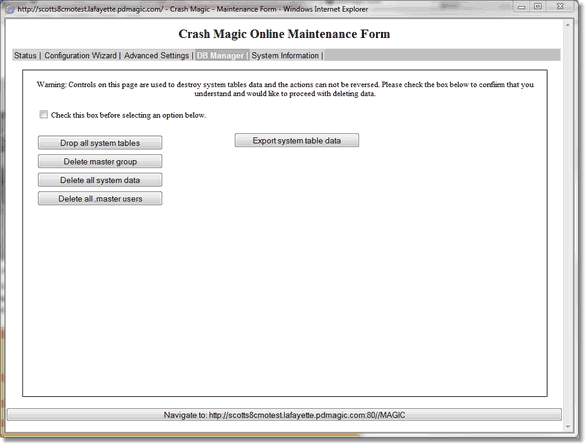The width and height of the screenshot is (586, 445).
Task: Switch to the Advanced Settings tab
Action: click(x=156, y=56)
